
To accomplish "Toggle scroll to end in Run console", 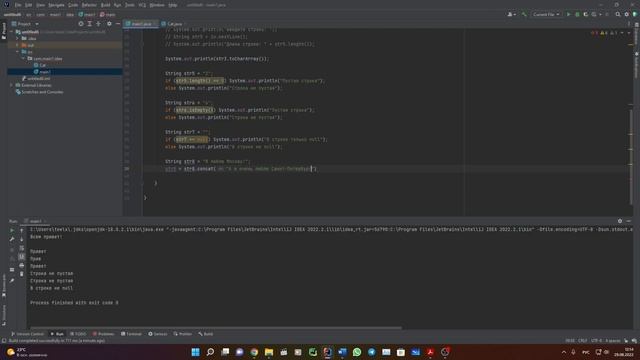I will pos(22,257).
